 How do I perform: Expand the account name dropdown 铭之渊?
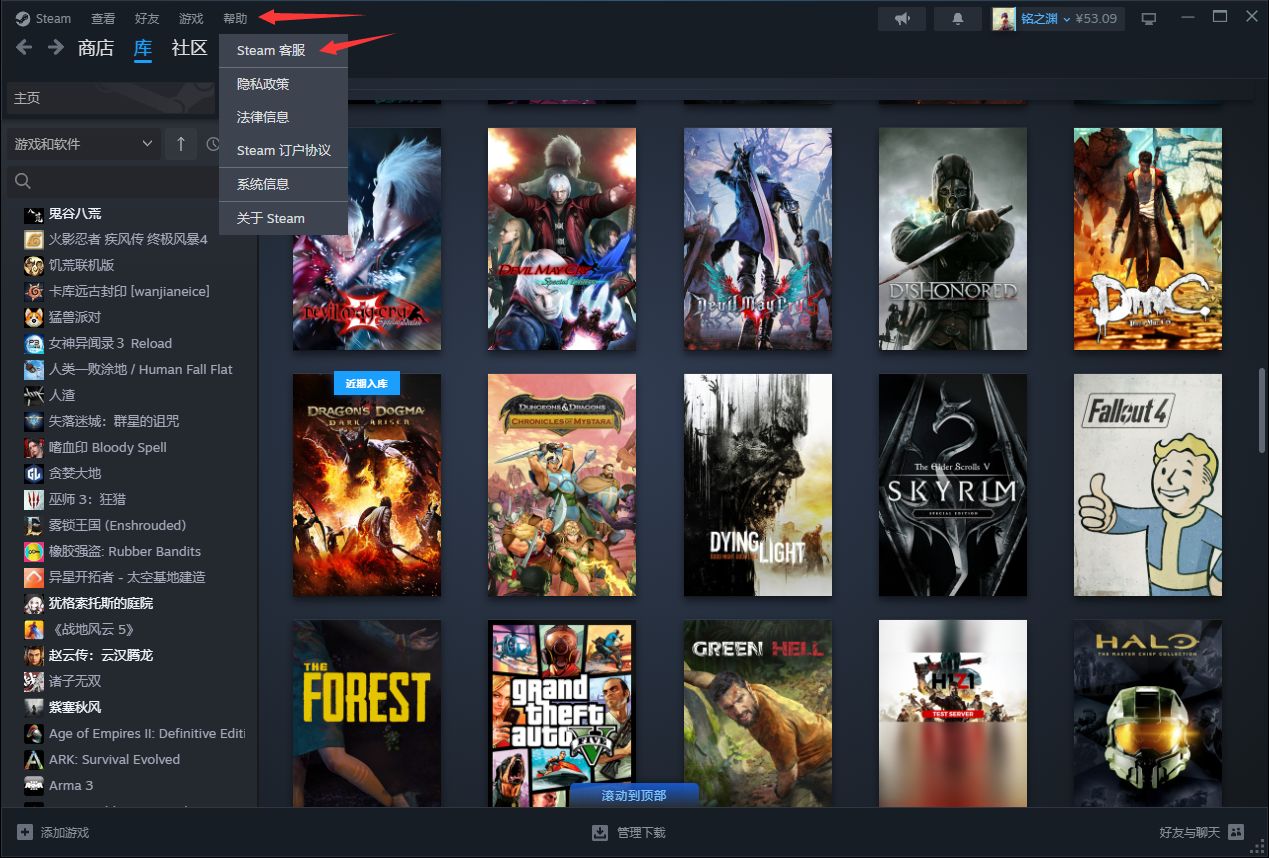click(1045, 18)
